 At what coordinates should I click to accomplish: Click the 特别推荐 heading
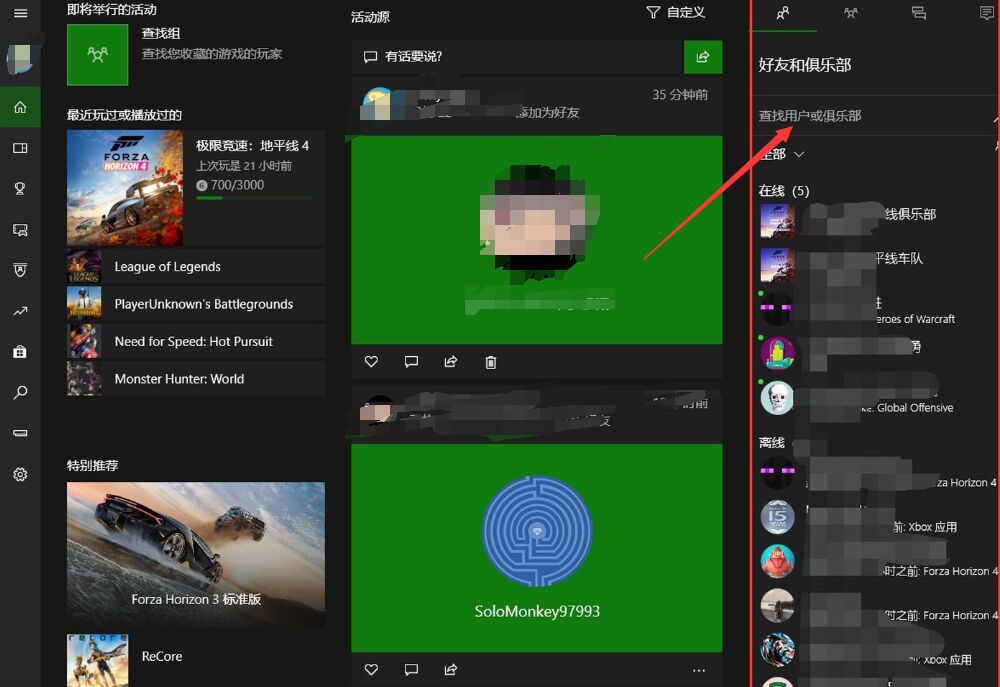[92, 466]
